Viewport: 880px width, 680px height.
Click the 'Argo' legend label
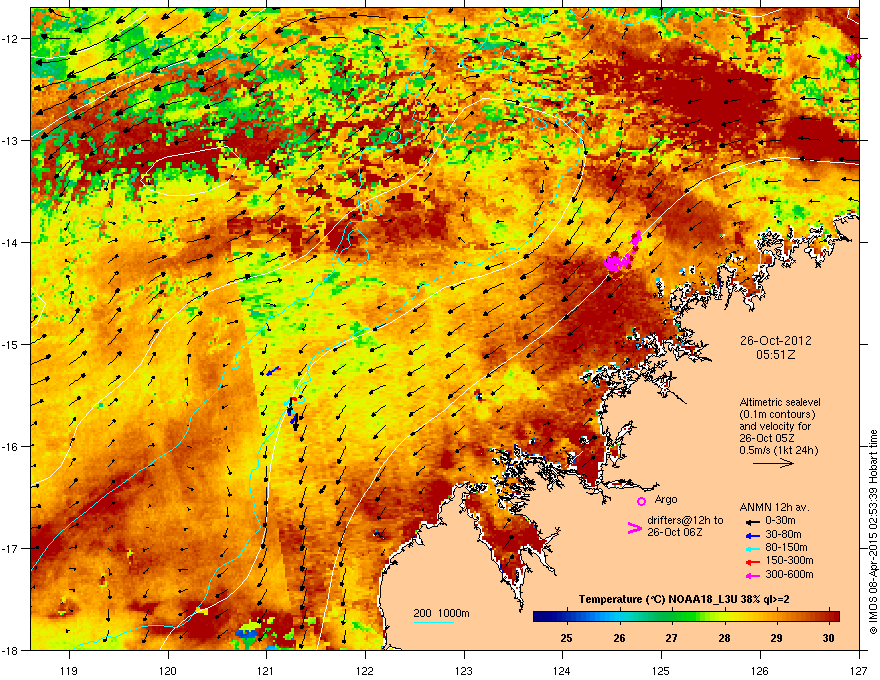click(x=666, y=499)
